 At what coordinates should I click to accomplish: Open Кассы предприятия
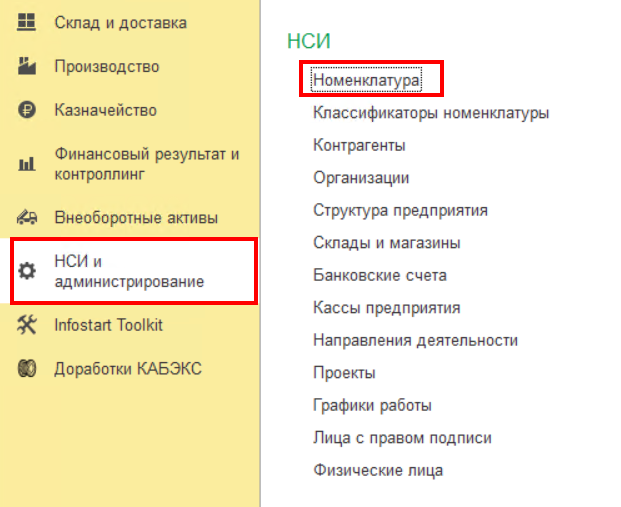[387, 308]
